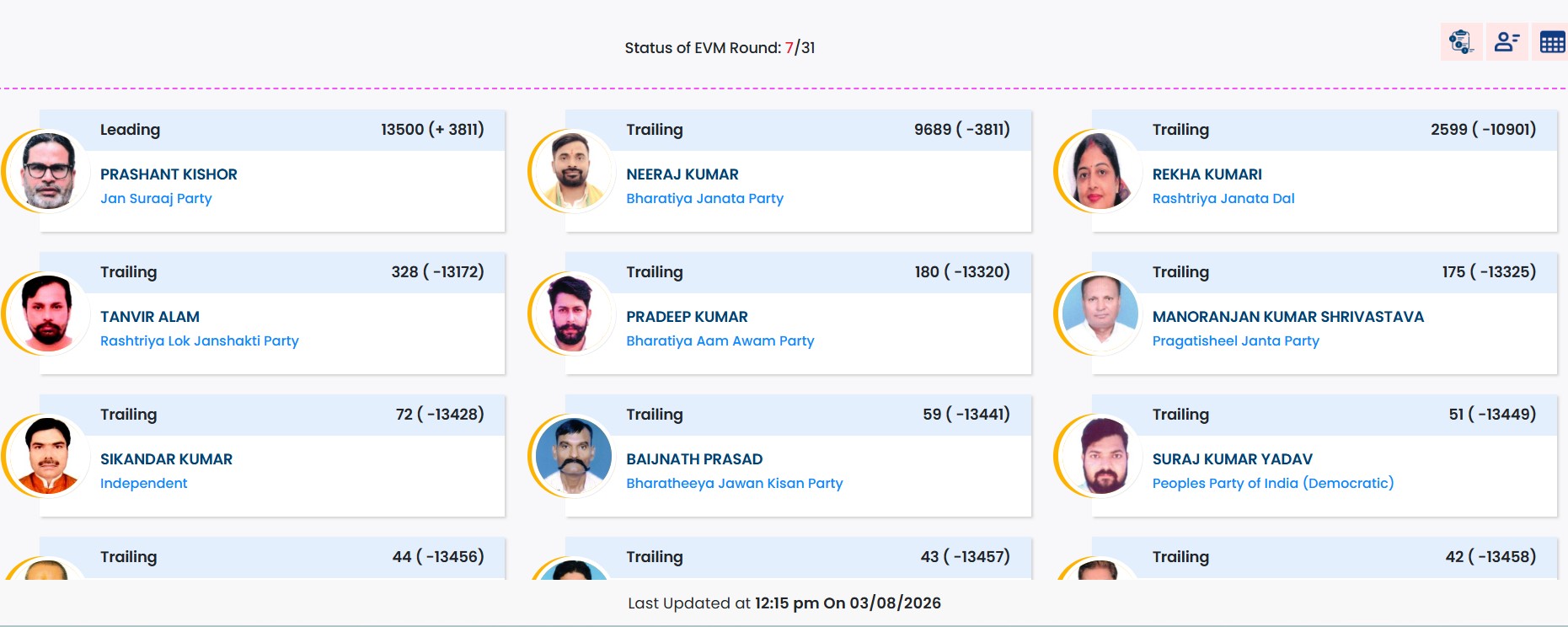
Task: Switch to table grid view icon
Action: (1551, 41)
